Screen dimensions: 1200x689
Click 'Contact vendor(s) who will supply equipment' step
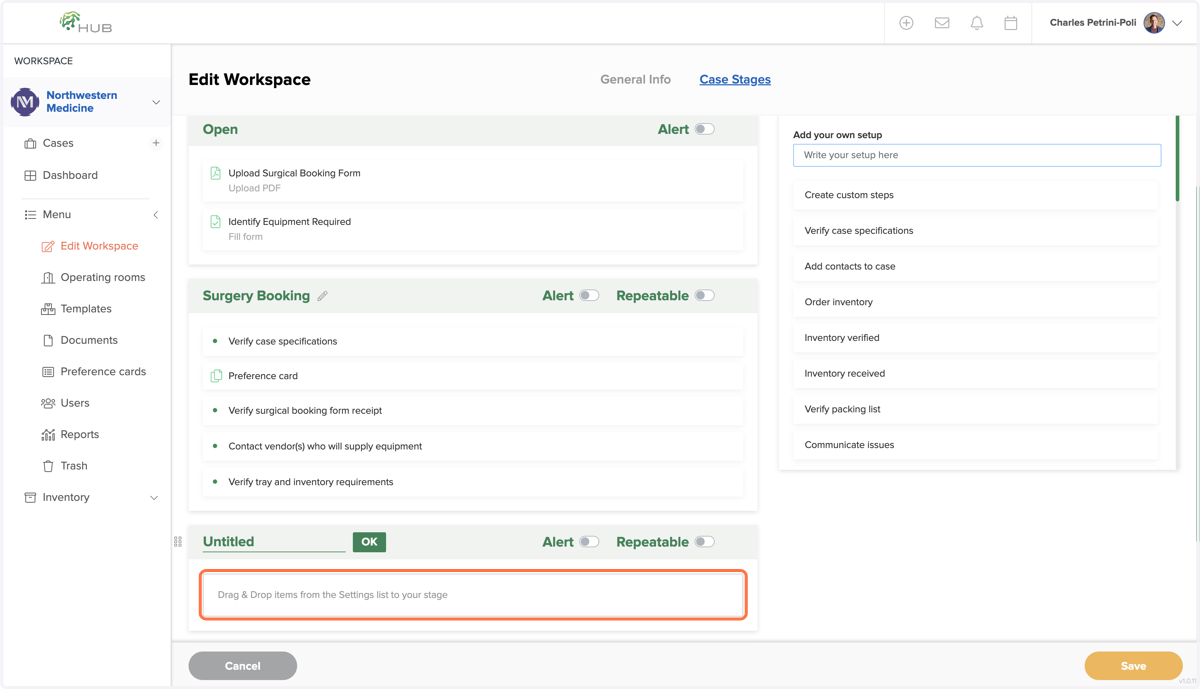[473, 446]
